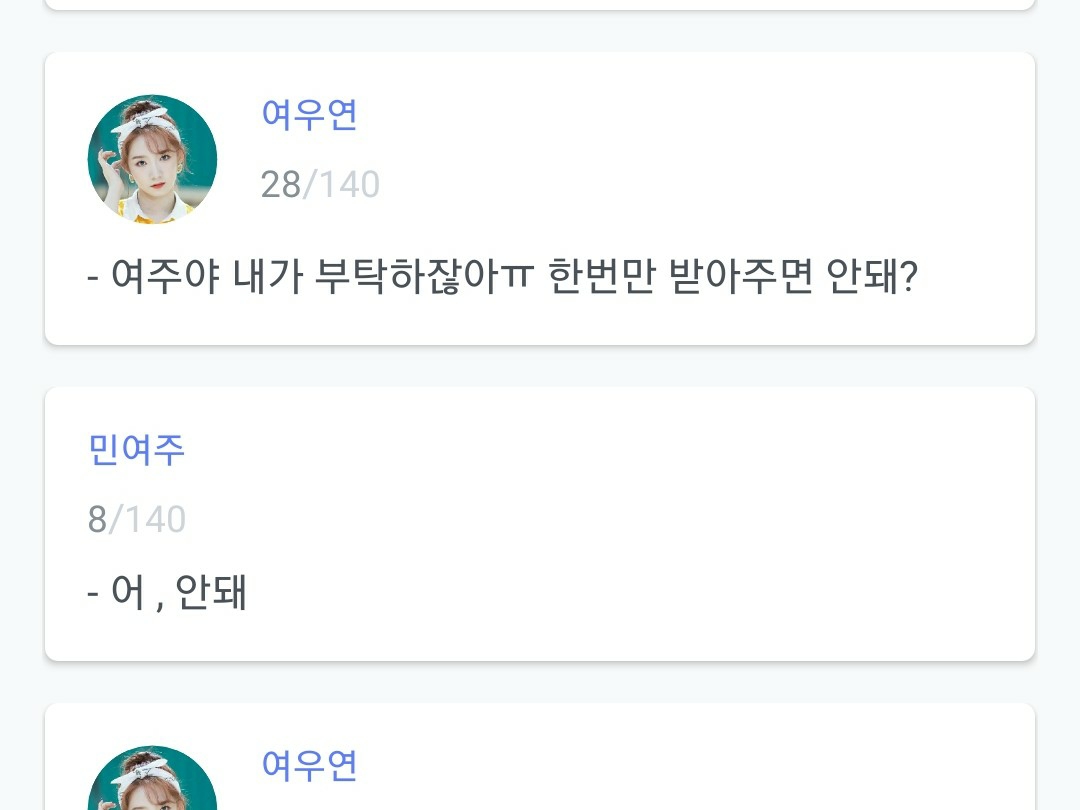Tap the 여우연 name above the 28/140 counter
Screen dimensions: 1080x810
(309, 115)
